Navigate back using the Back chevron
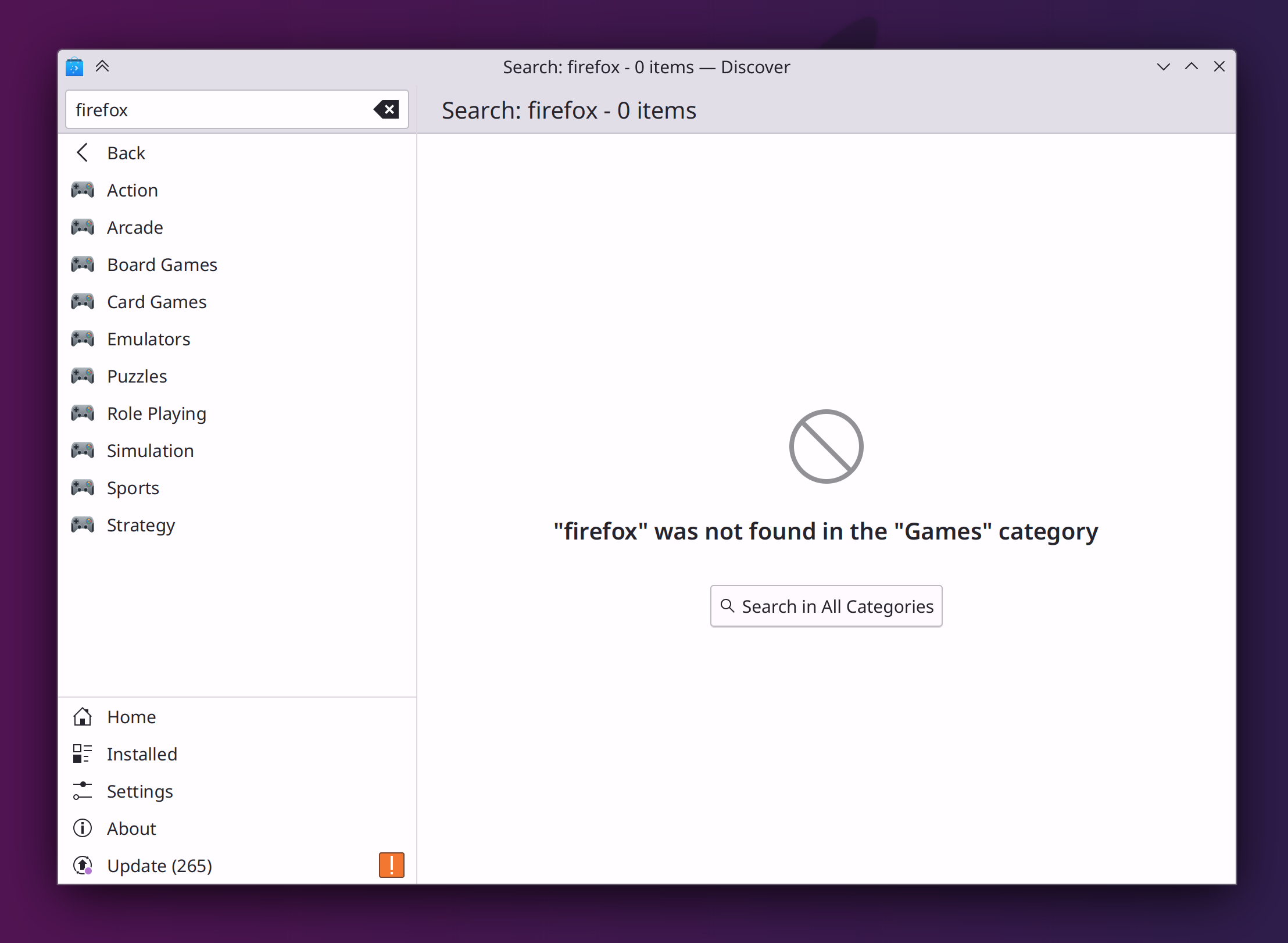 point(83,152)
